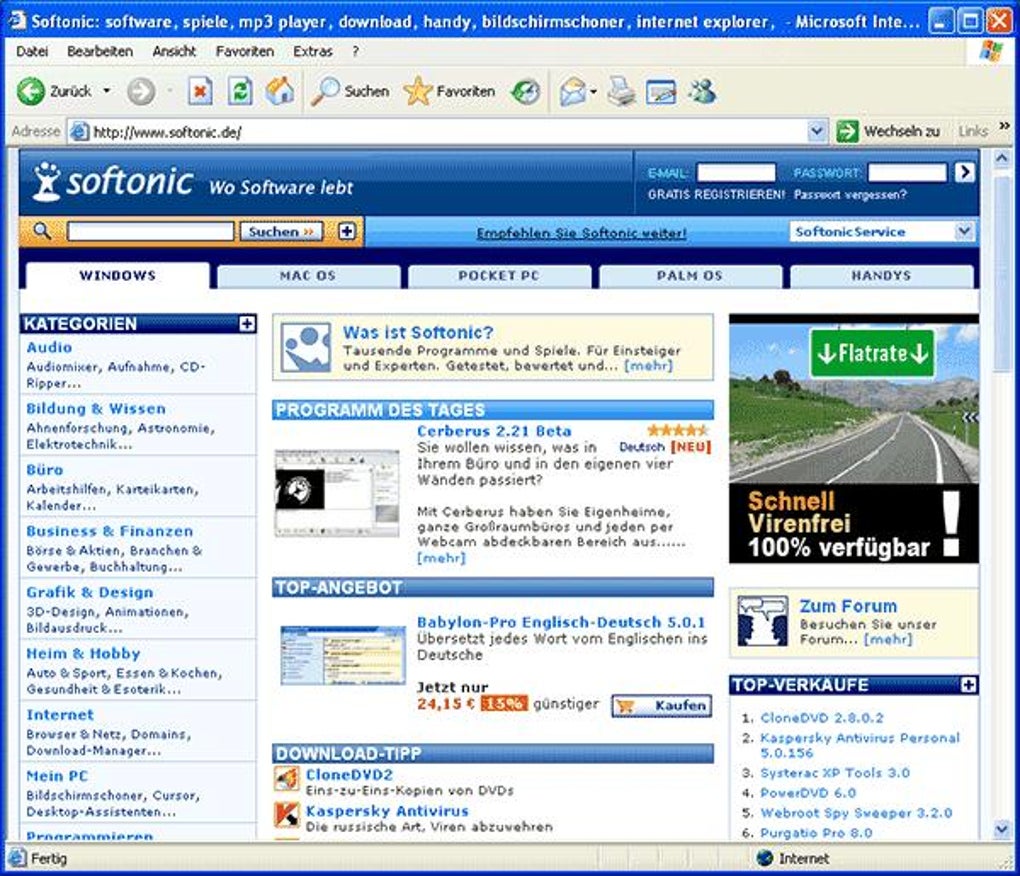Open the Favoriten star toolbar button

pyautogui.click(x=449, y=91)
